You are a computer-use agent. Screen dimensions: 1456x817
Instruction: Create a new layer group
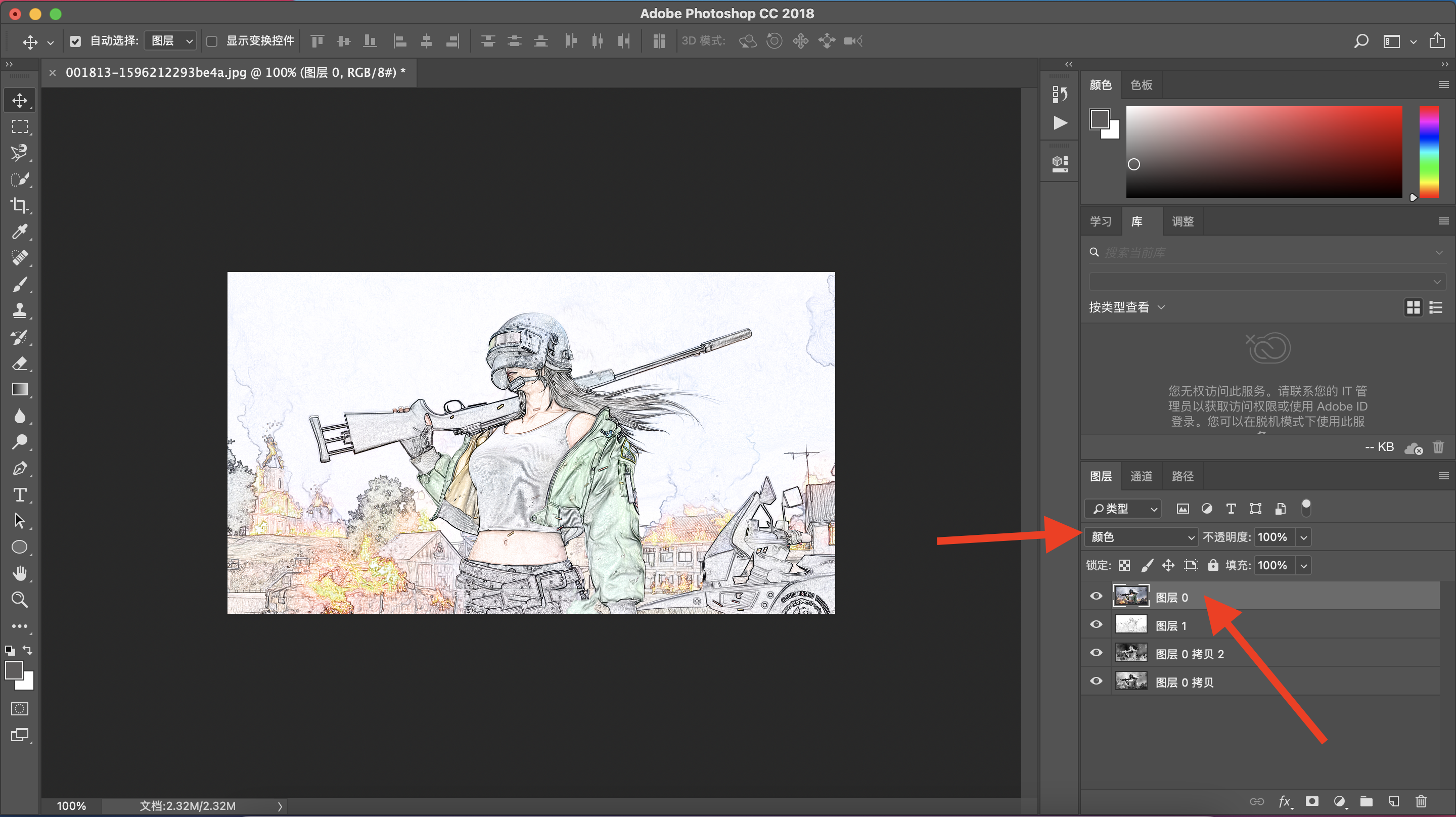(1366, 801)
